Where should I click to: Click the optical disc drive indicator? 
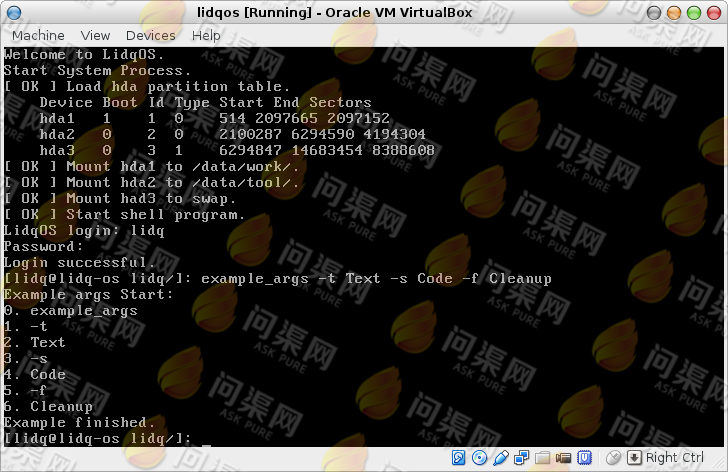[x=479, y=458]
